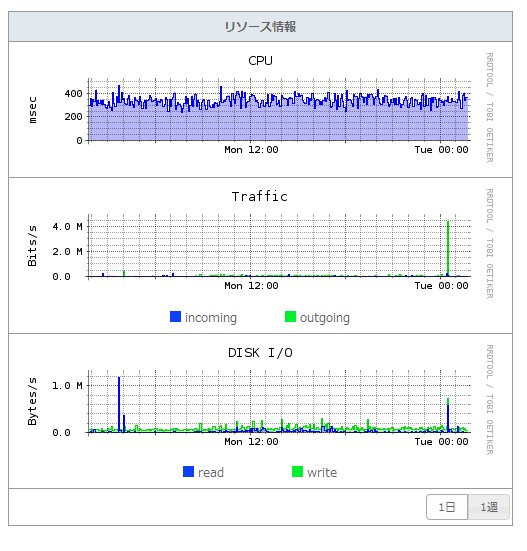Click the incoming legend label

[x=211, y=317]
